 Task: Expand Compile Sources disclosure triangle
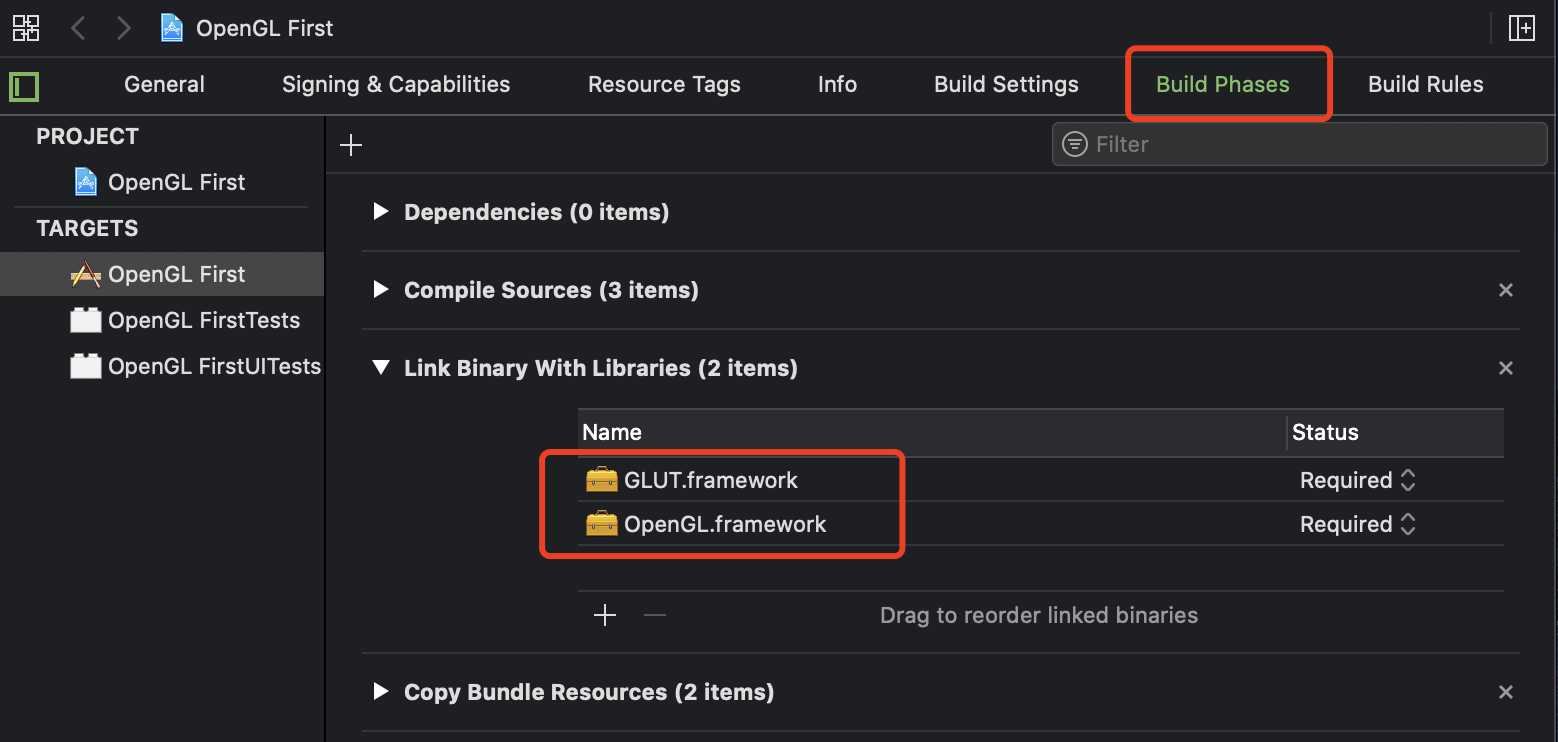[380, 289]
